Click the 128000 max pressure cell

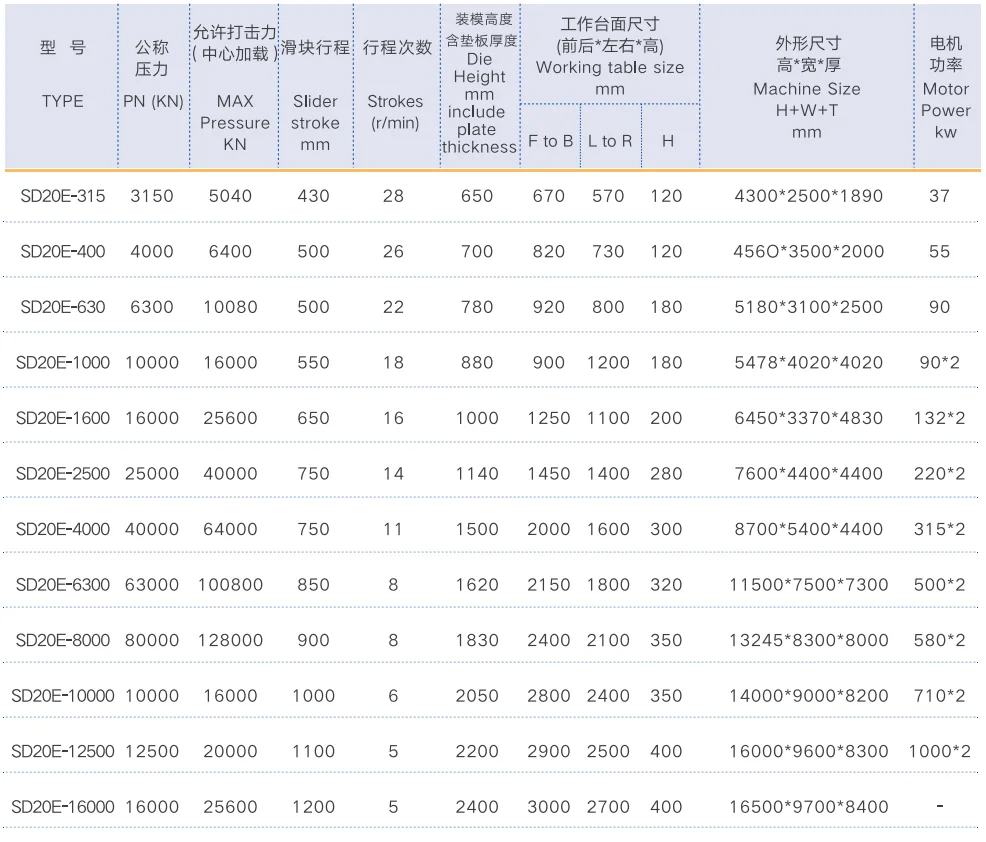click(231, 640)
